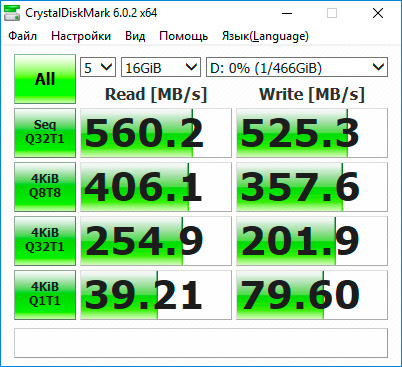Start the Seq Q32T1 test
The height and width of the screenshot is (367, 402).
pos(45,133)
